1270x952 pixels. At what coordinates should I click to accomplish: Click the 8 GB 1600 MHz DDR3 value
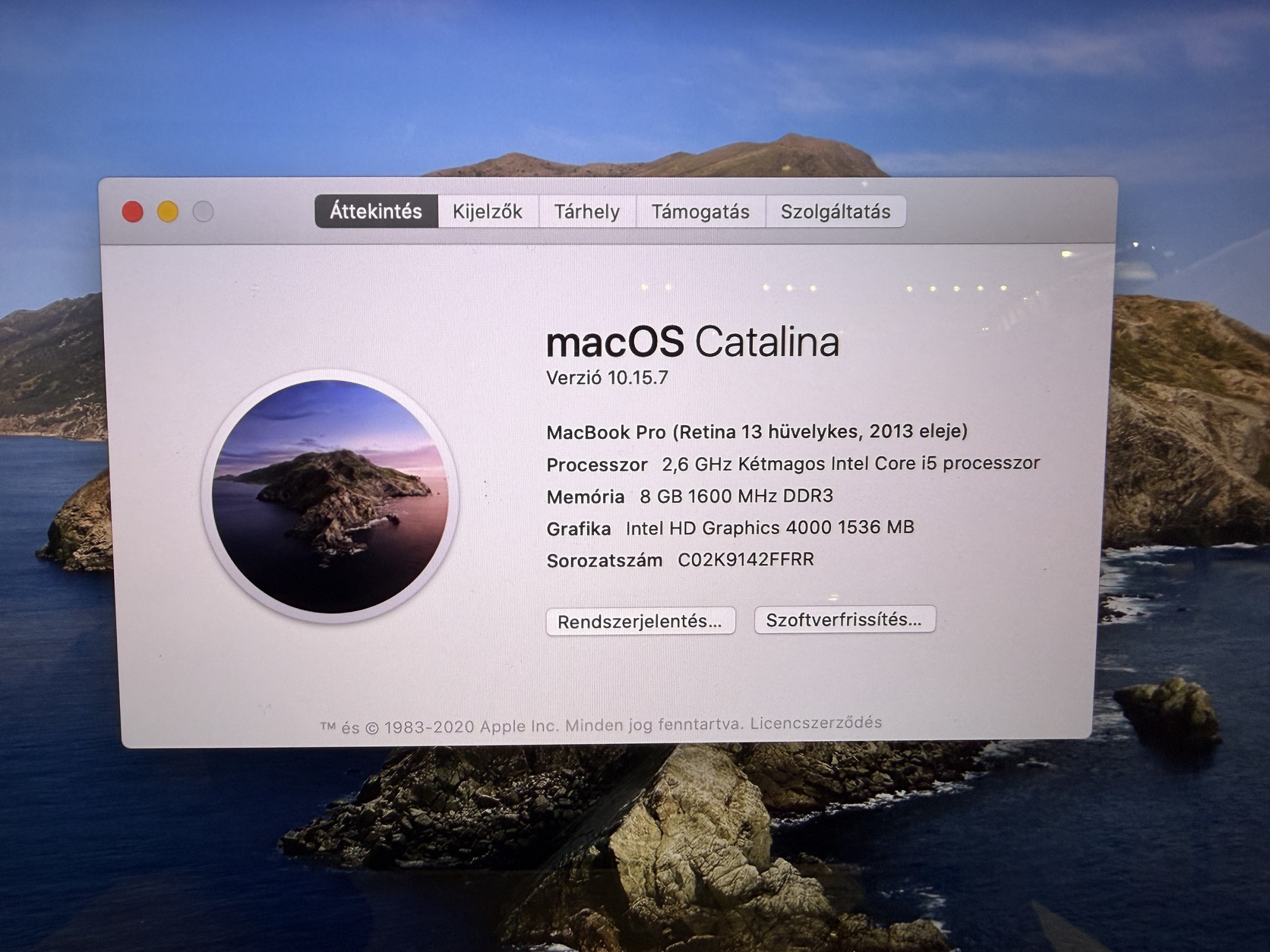[736, 496]
